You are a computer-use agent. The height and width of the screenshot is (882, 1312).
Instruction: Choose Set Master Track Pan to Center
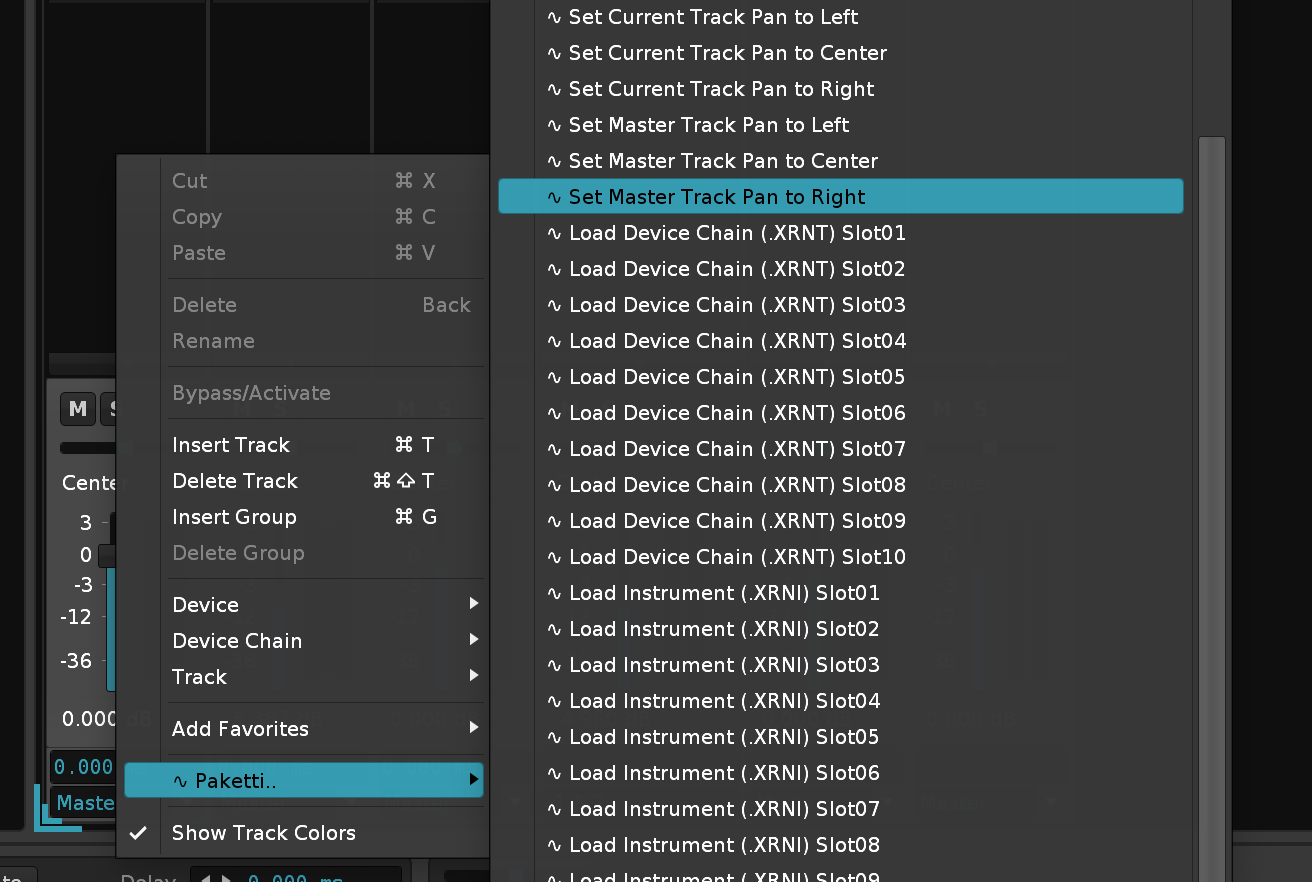[722, 161]
